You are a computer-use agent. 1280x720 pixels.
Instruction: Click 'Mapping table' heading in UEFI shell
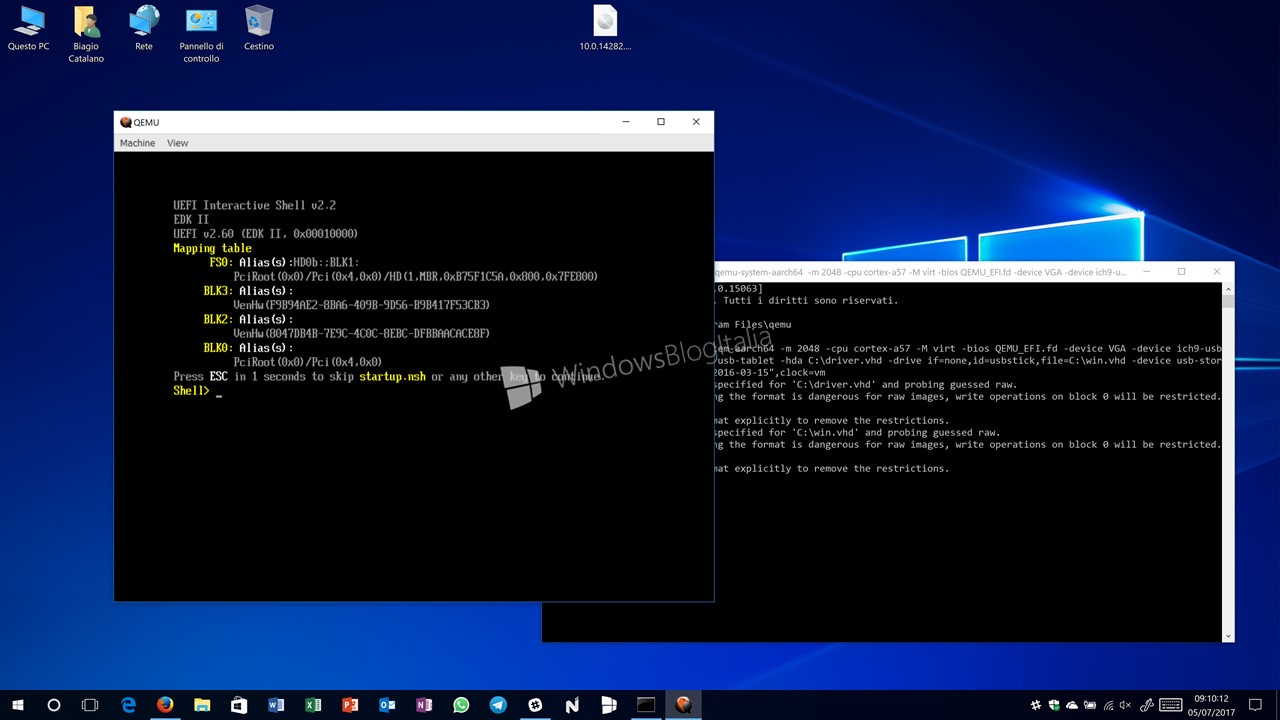[212, 248]
